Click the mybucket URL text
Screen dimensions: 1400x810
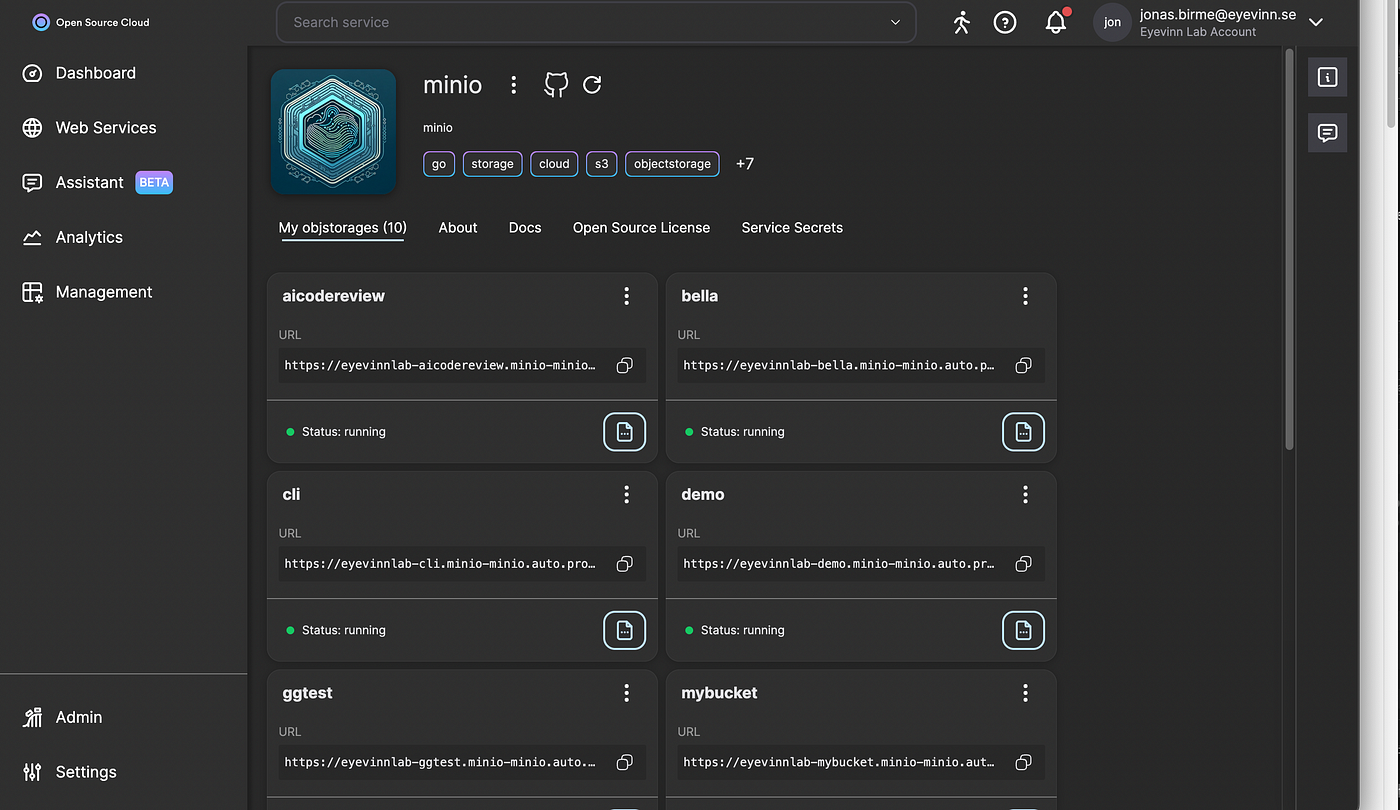(x=839, y=763)
